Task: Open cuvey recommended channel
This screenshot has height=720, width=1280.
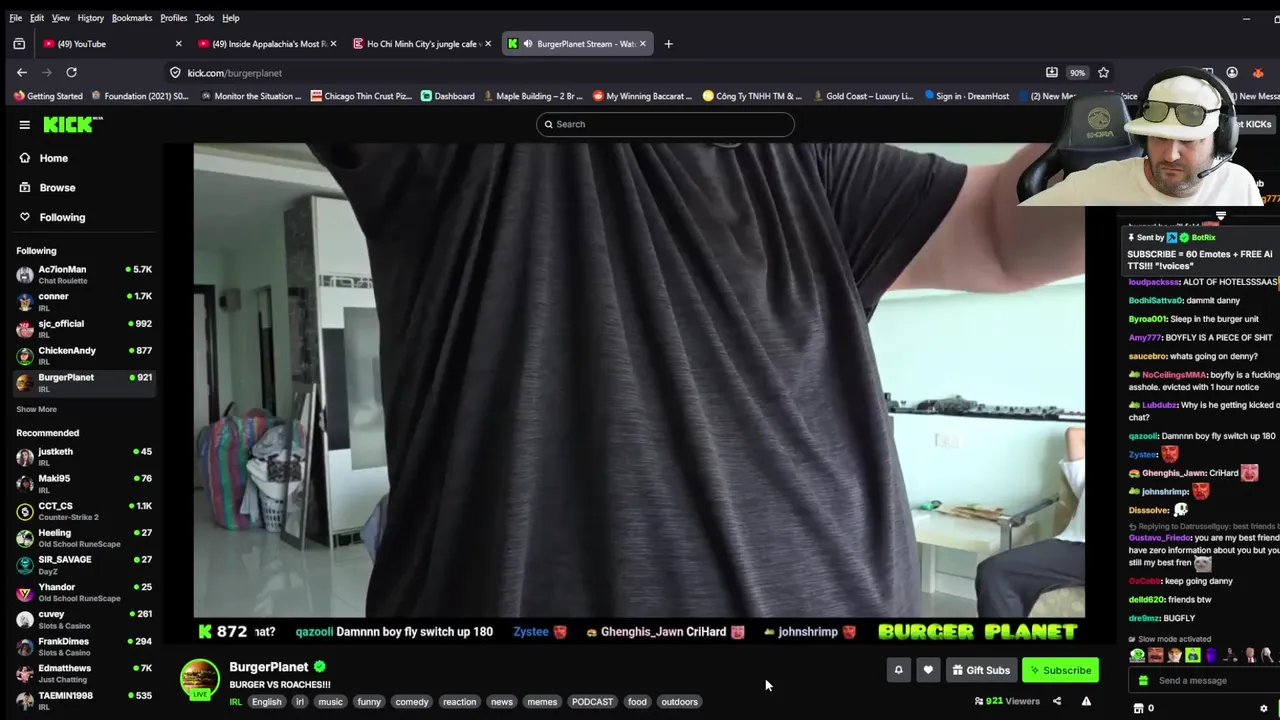Action: pyautogui.click(x=84, y=619)
